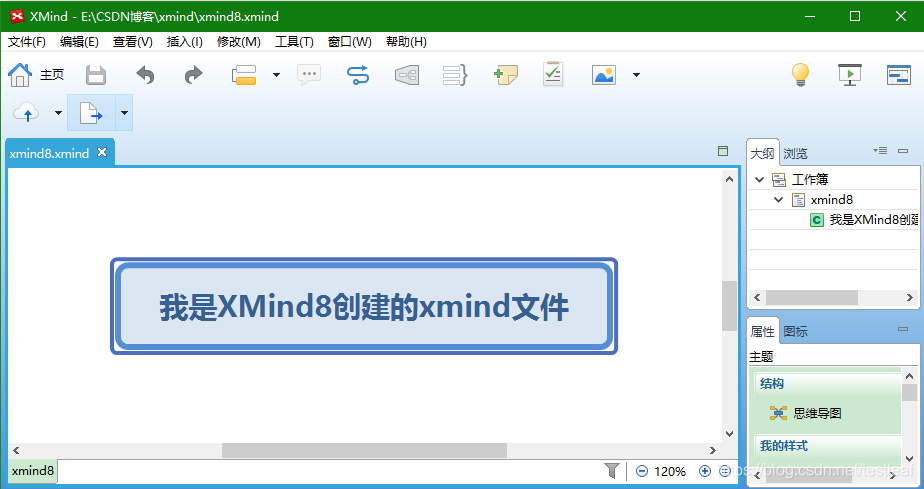Insert a relationship line

tap(358, 75)
